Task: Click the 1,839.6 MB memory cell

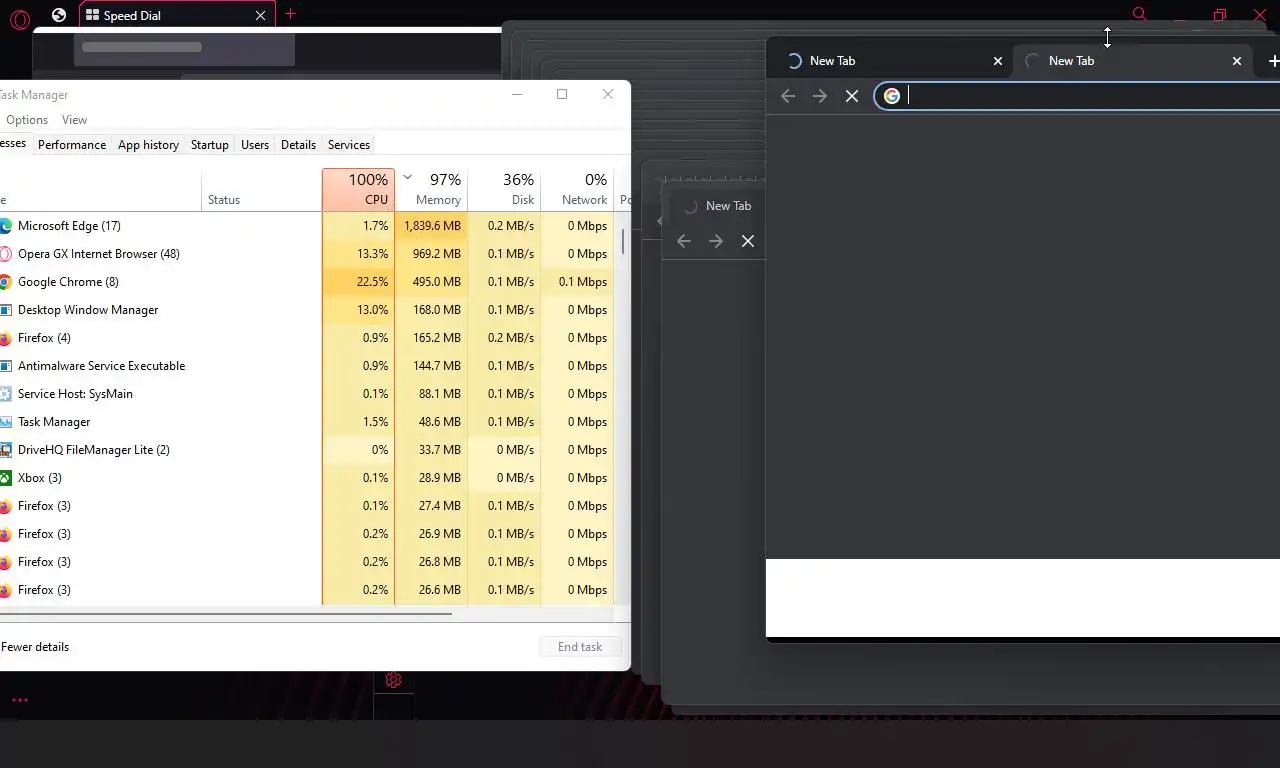Action: 432,226
